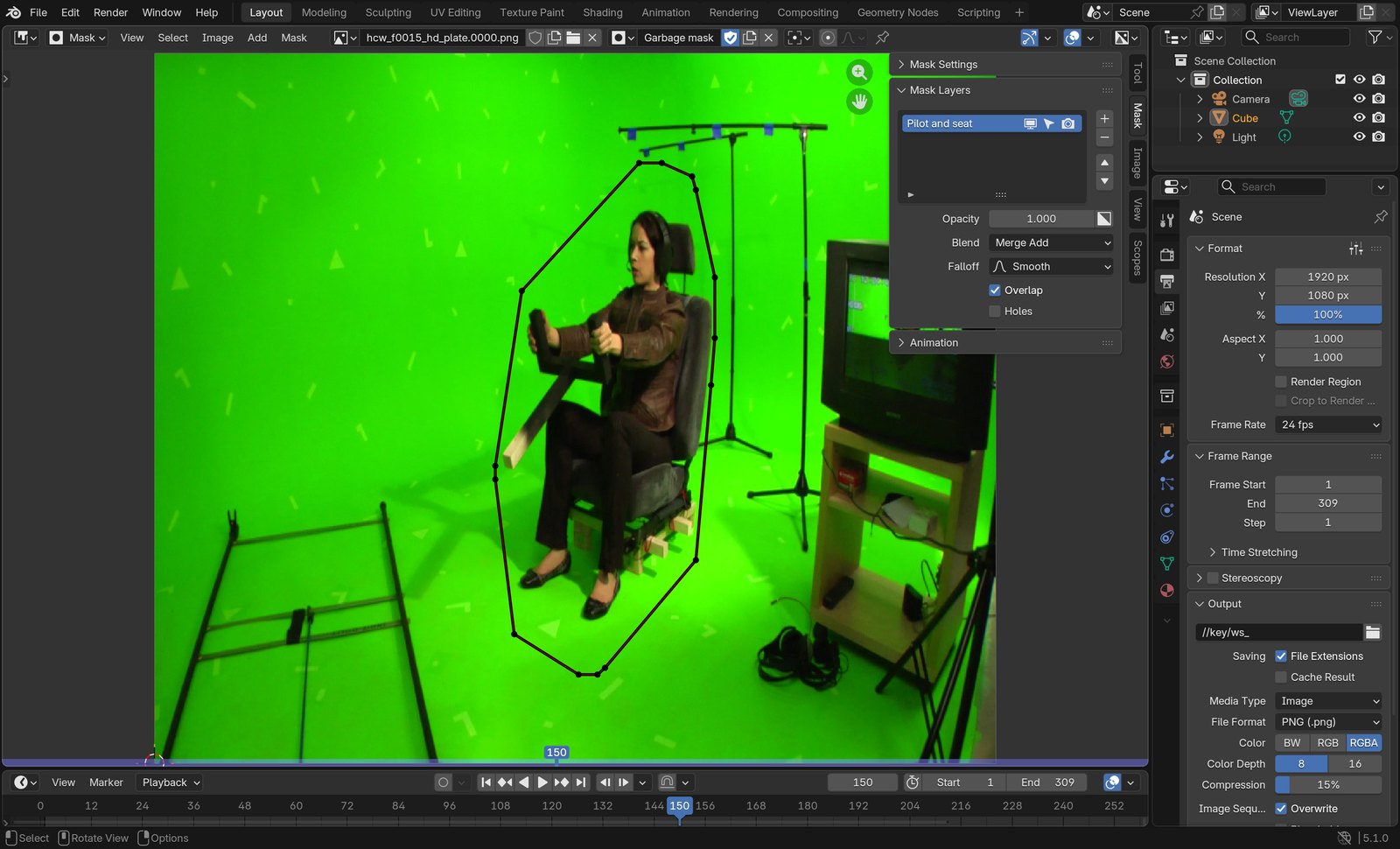Remove mask layer with minus button
This screenshot has width=1400, height=849.
1104,137
